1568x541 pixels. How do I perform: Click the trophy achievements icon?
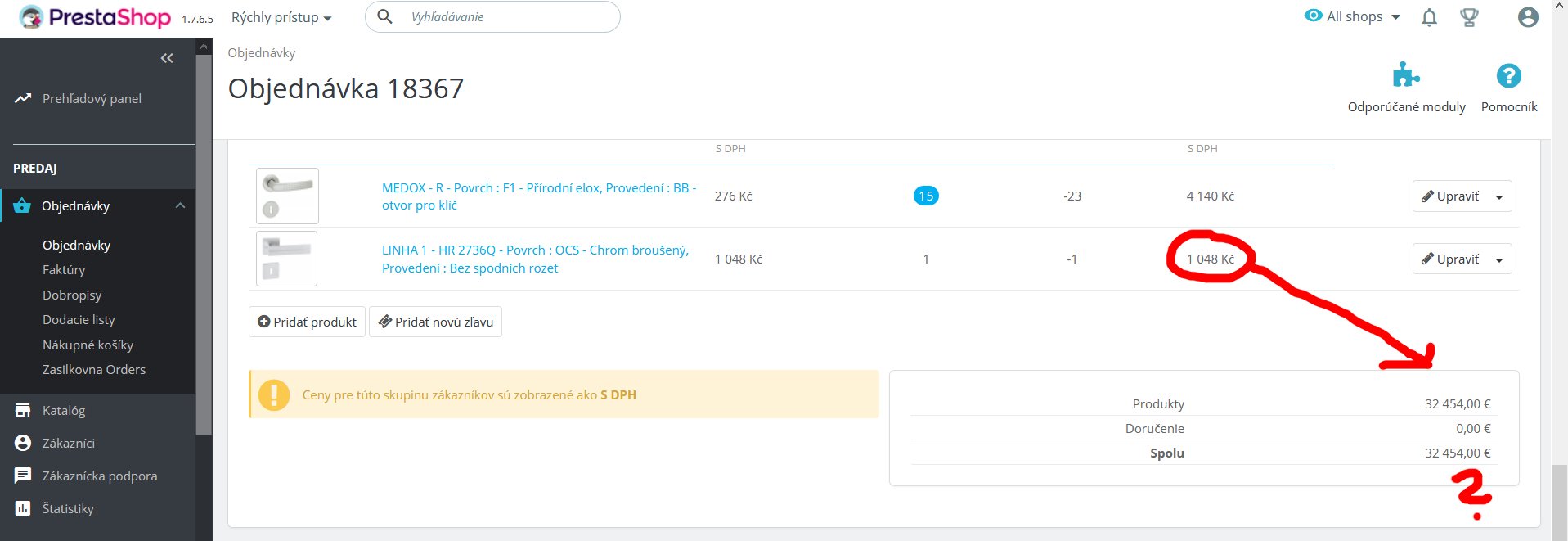pos(1469,17)
